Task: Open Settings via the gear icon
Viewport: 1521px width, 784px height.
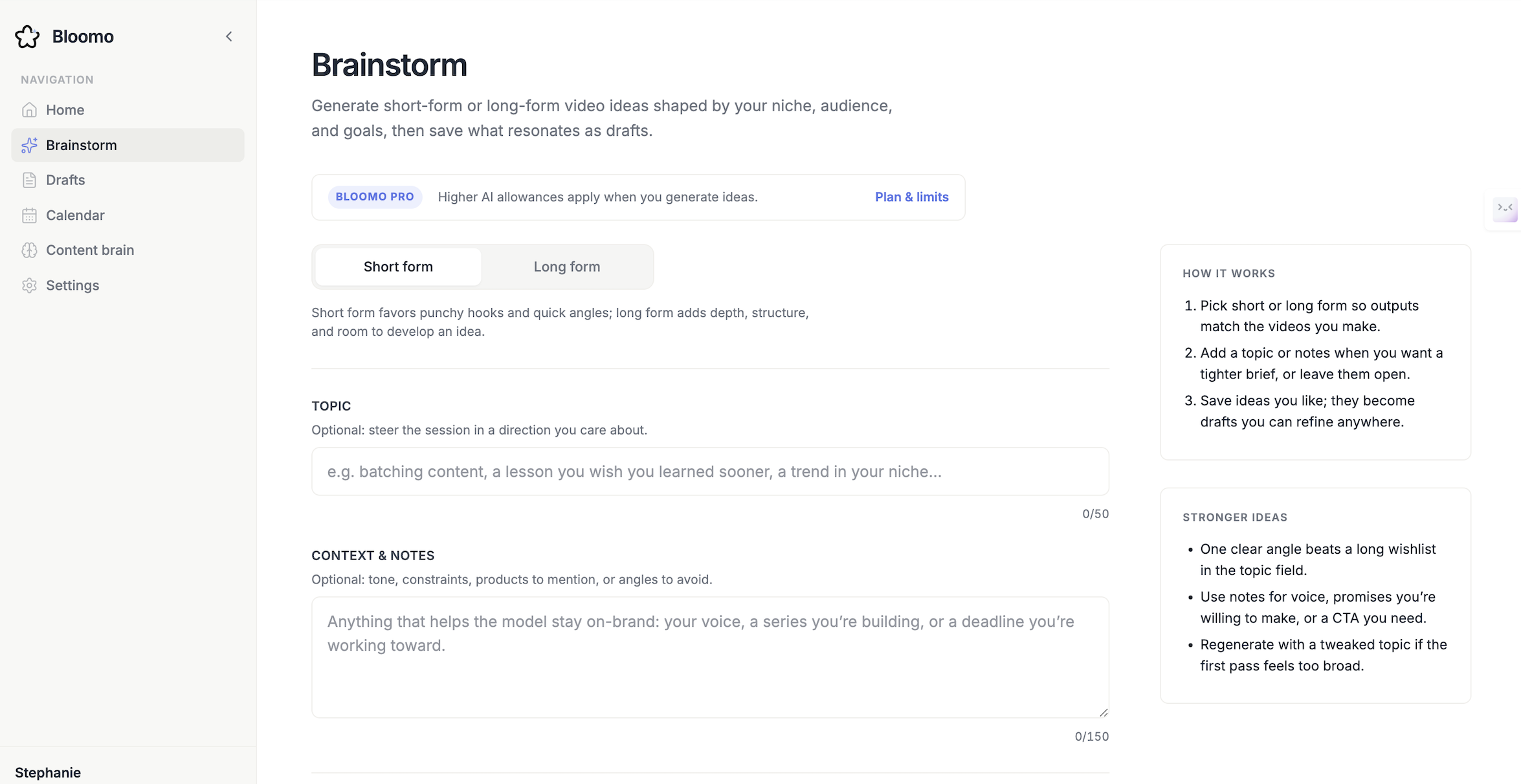Action: click(29, 285)
